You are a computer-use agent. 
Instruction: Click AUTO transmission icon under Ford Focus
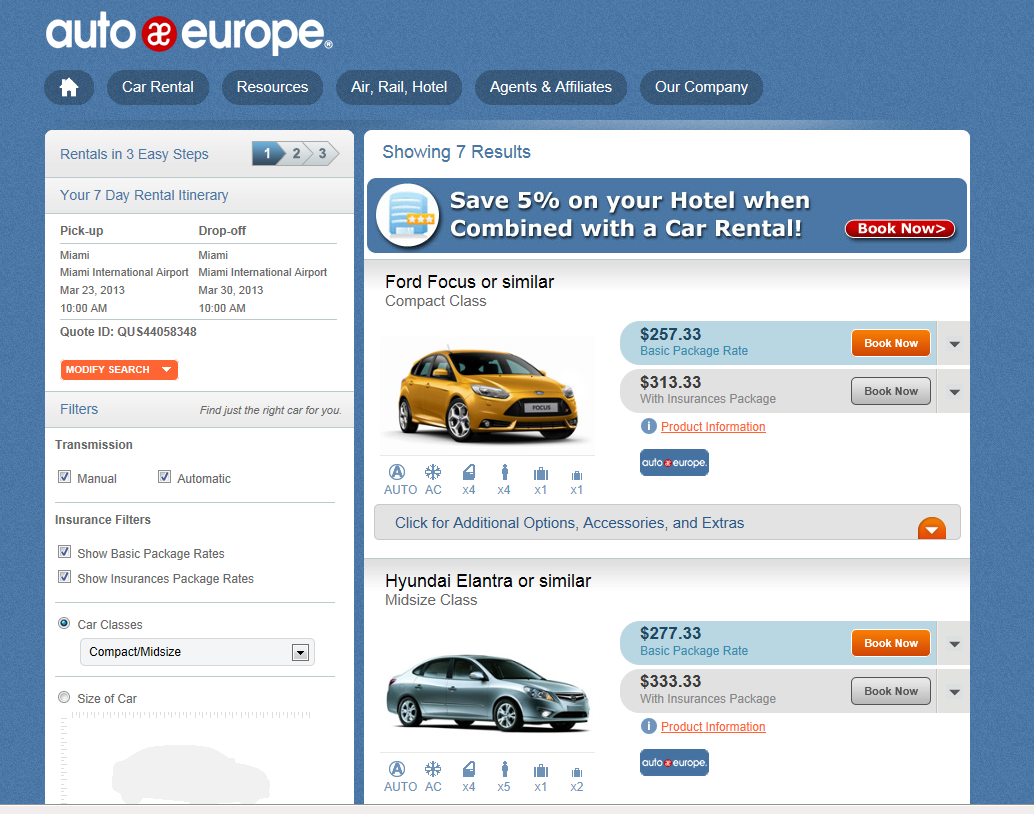click(x=397, y=472)
